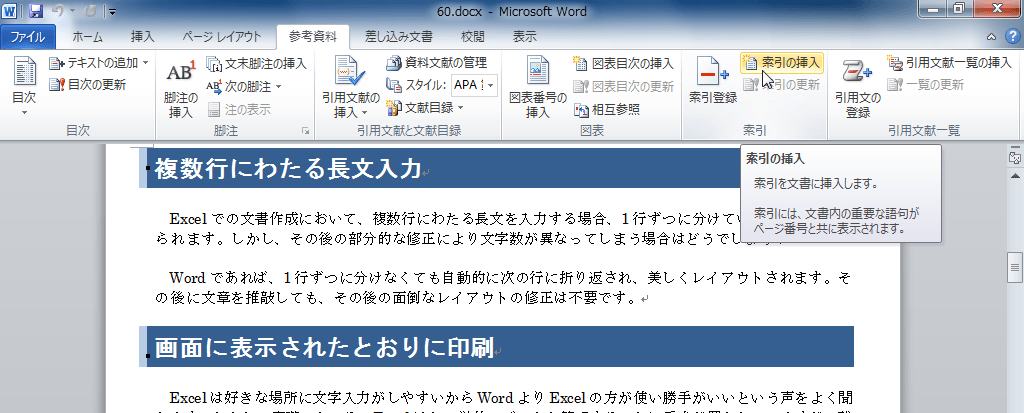1024x413 pixels.
Task: Click the 索引登録 mark entry icon
Action: (x=713, y=82)
